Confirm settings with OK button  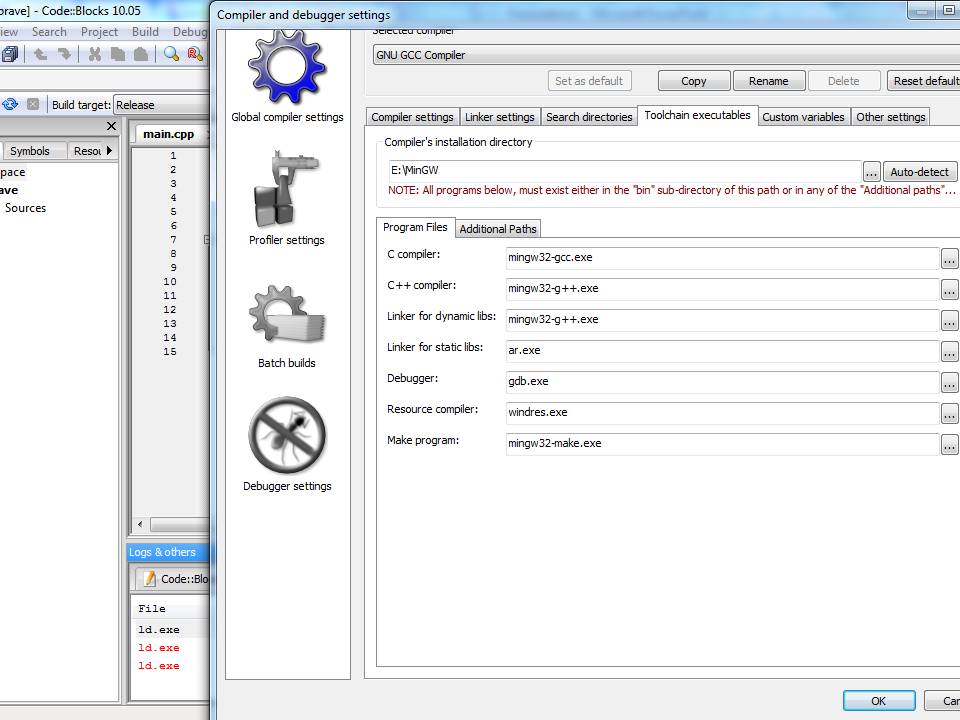tap(879, 700)
